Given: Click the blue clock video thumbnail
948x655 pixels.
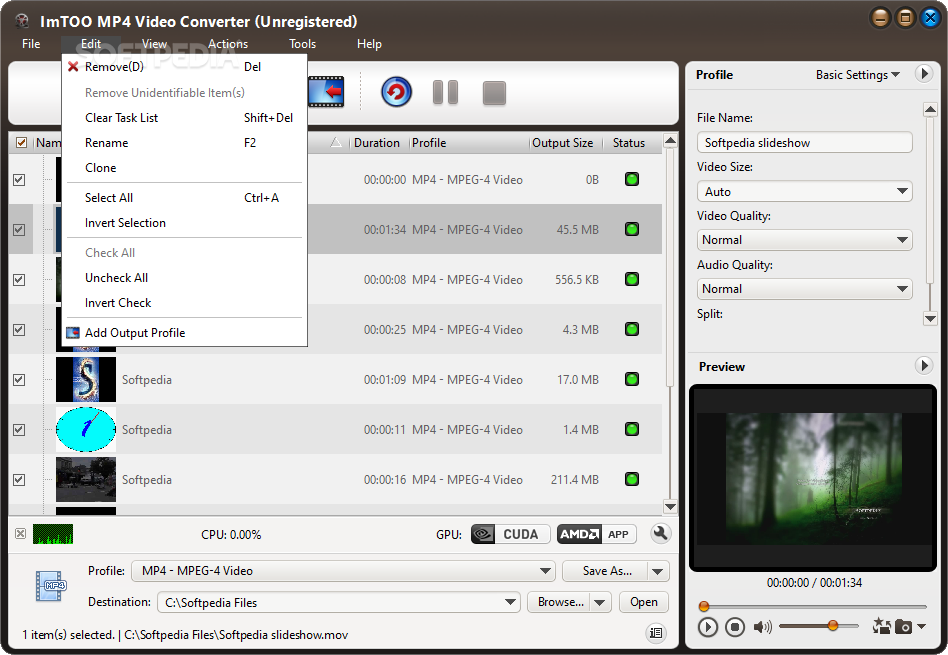Looking at the screenshot, I should pos(86,429).
